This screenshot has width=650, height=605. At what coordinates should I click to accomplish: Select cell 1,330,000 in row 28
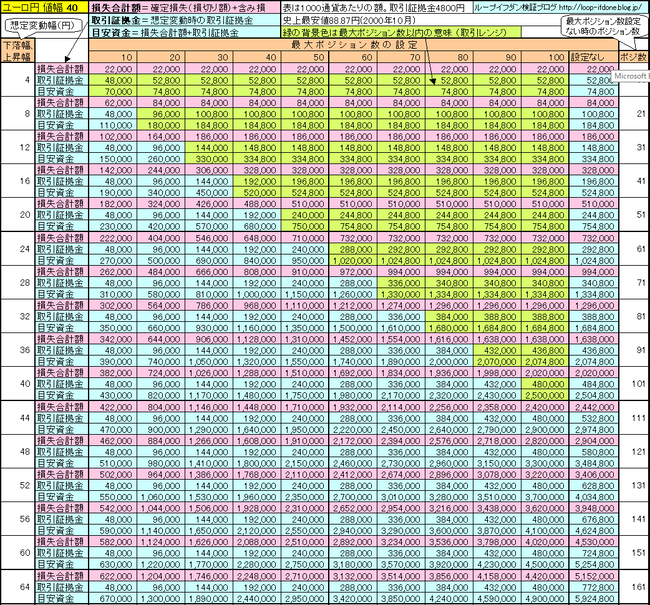coord(401,294)
